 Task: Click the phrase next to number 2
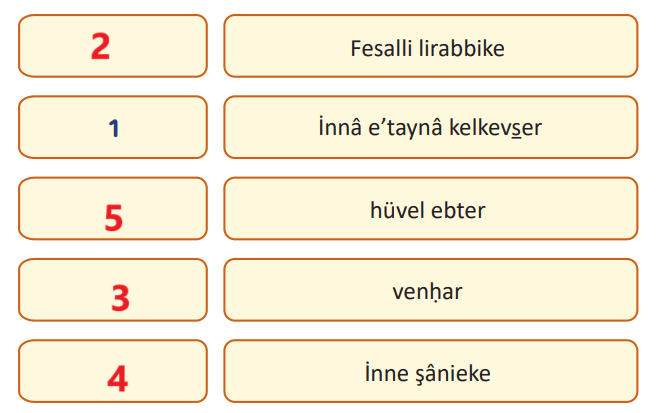[430, 46]
